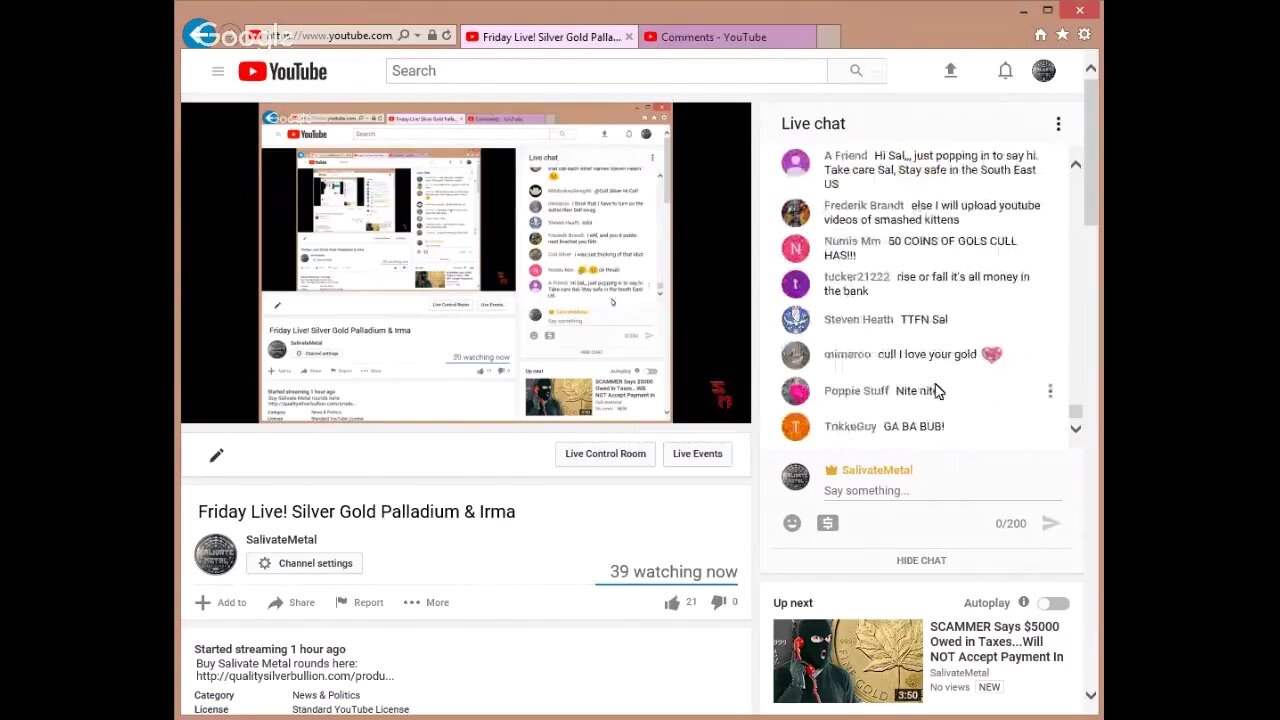Open the Autoplay info icon
The height and width of the screenshot is (720, 1280).
[1023, 602]
